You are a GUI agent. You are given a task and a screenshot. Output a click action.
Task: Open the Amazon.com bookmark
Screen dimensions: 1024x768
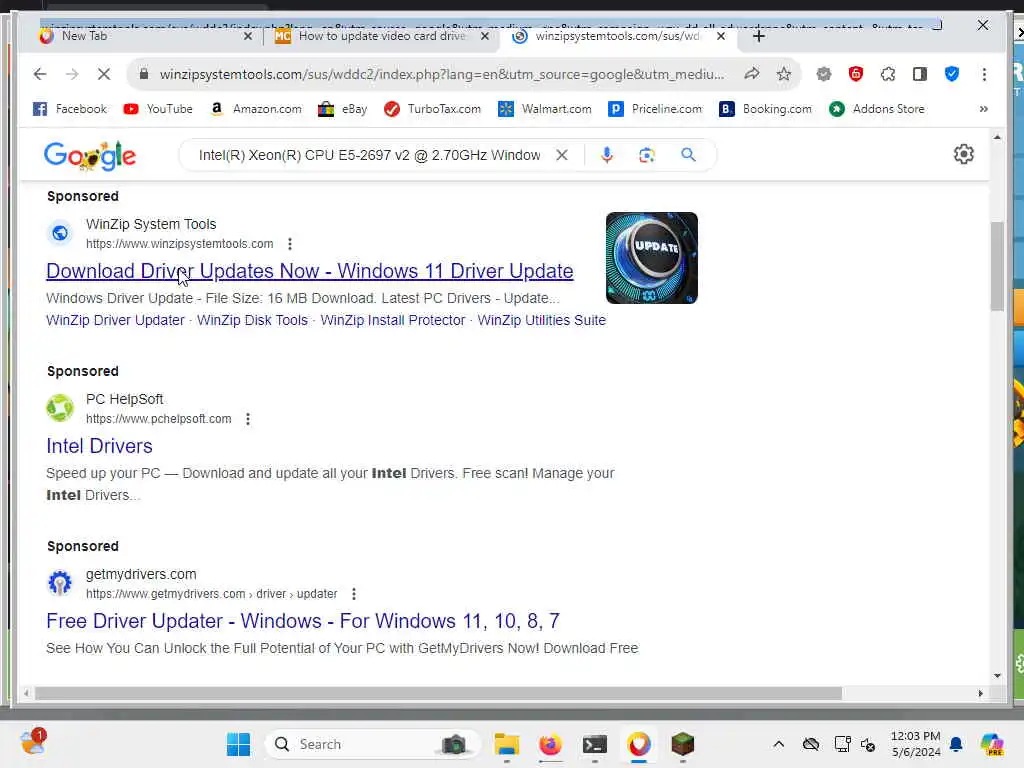click(256, 109)
